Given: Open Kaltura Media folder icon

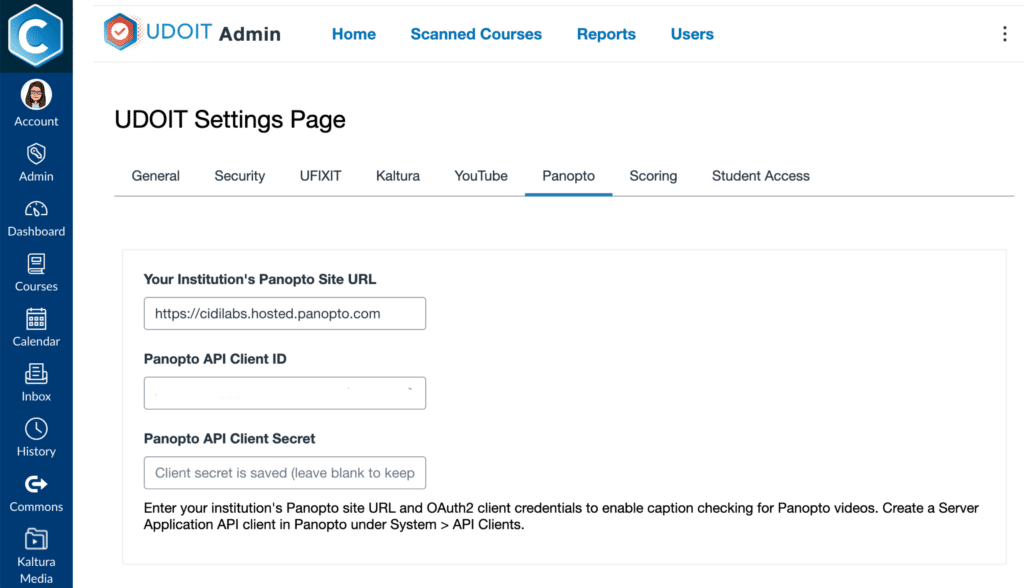Looking at the screenshot, I should (36, 539).
